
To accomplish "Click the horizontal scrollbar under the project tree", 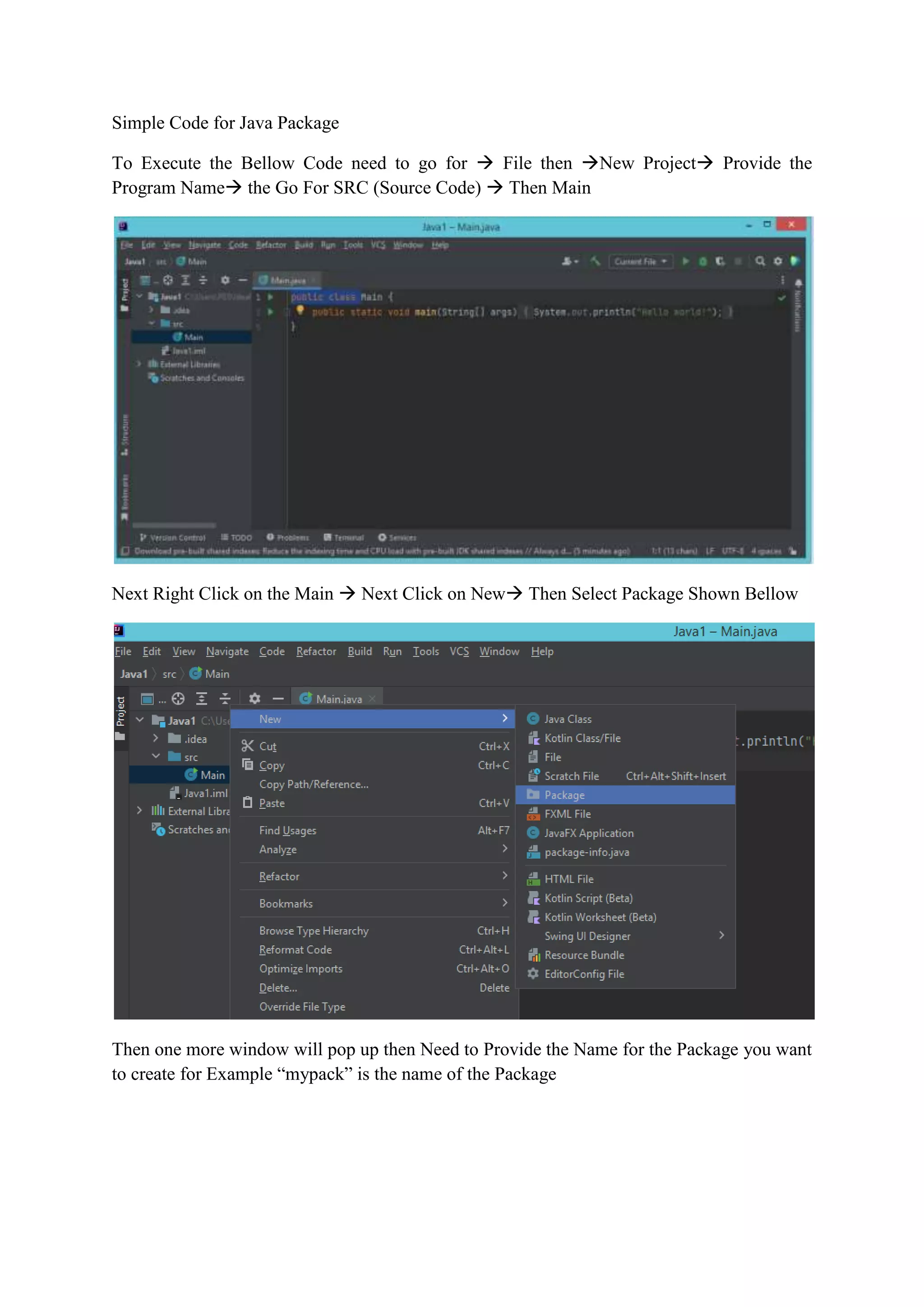I will point(175,525).
